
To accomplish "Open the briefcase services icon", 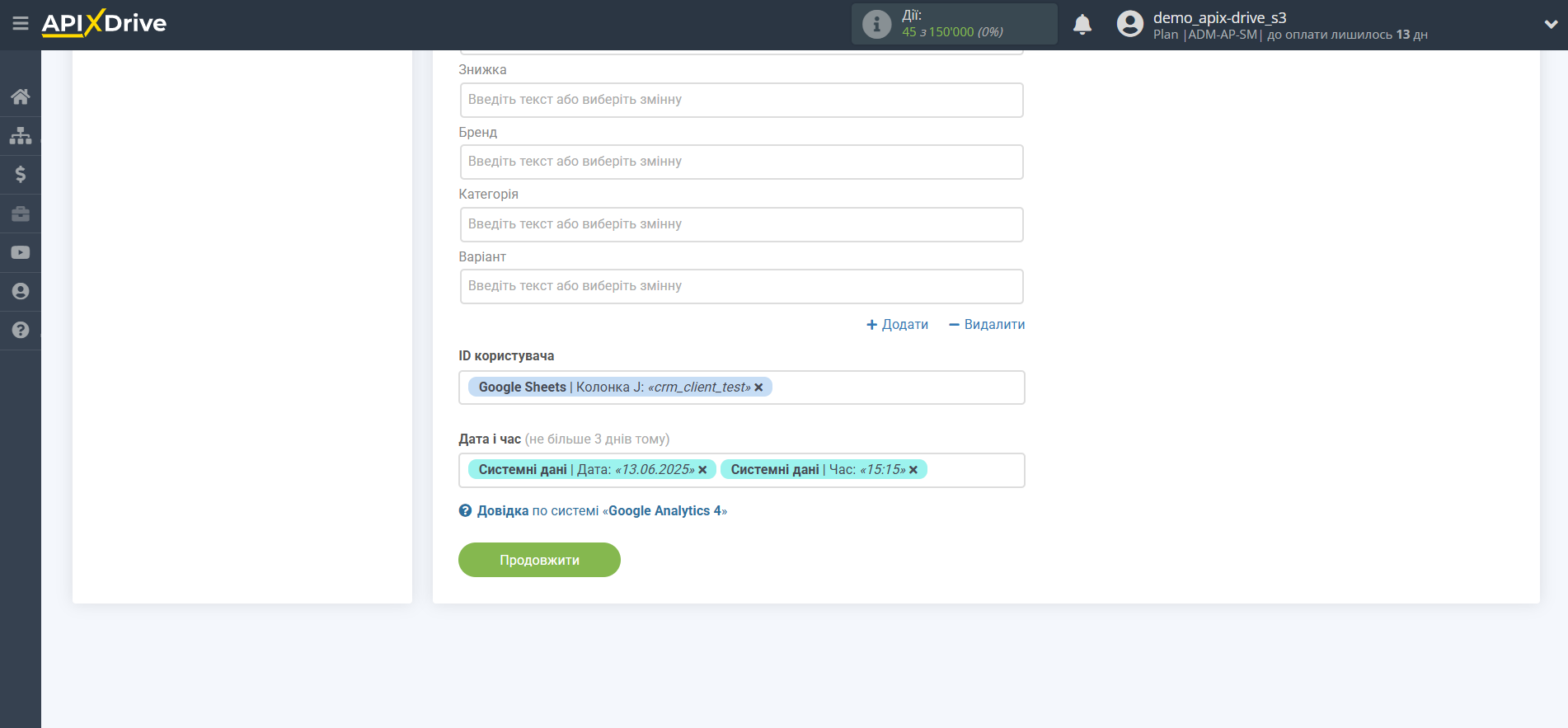I will (21, 214).
